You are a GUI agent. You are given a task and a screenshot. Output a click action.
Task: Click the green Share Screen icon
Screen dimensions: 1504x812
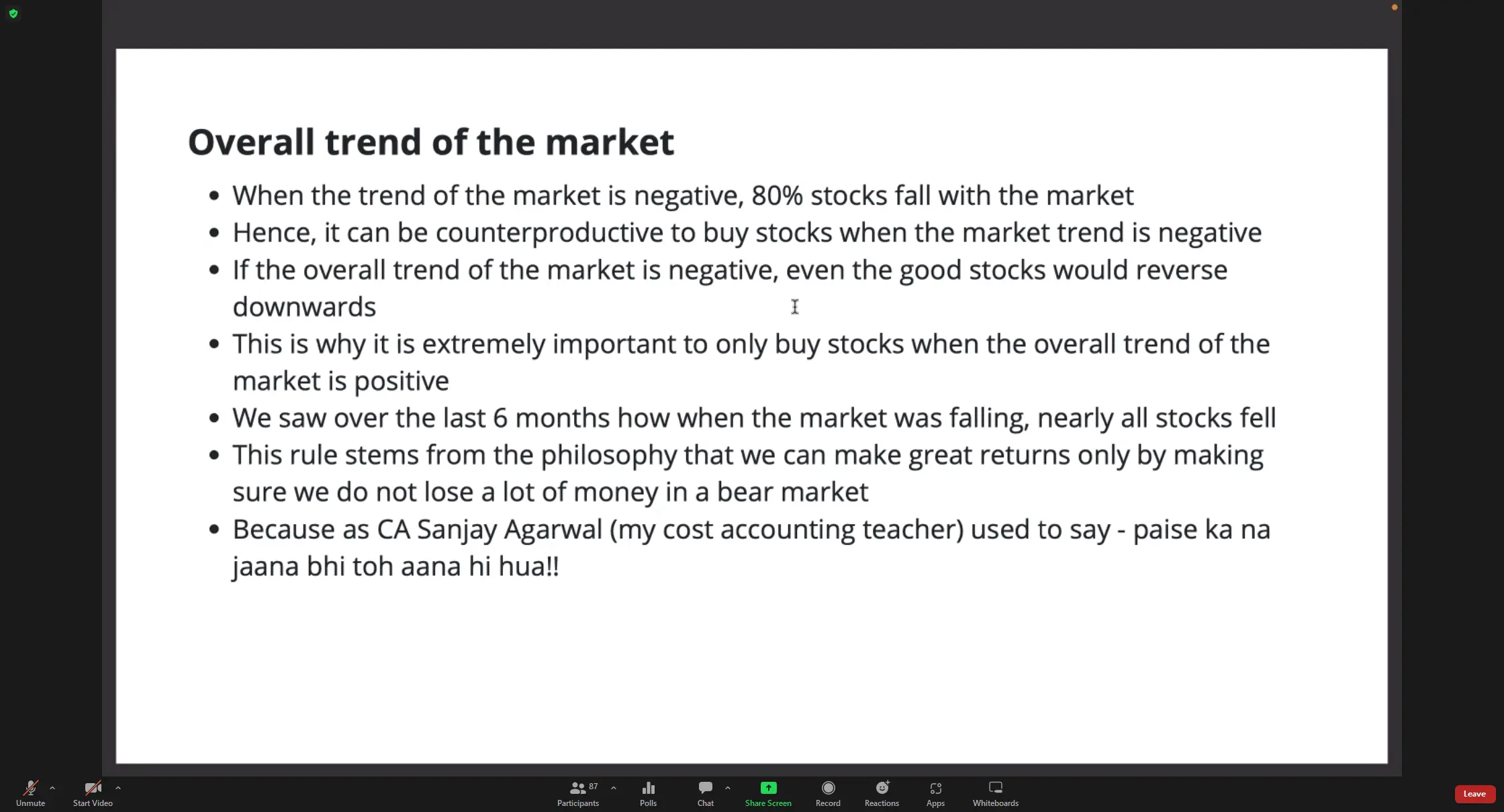pos(768,788)
